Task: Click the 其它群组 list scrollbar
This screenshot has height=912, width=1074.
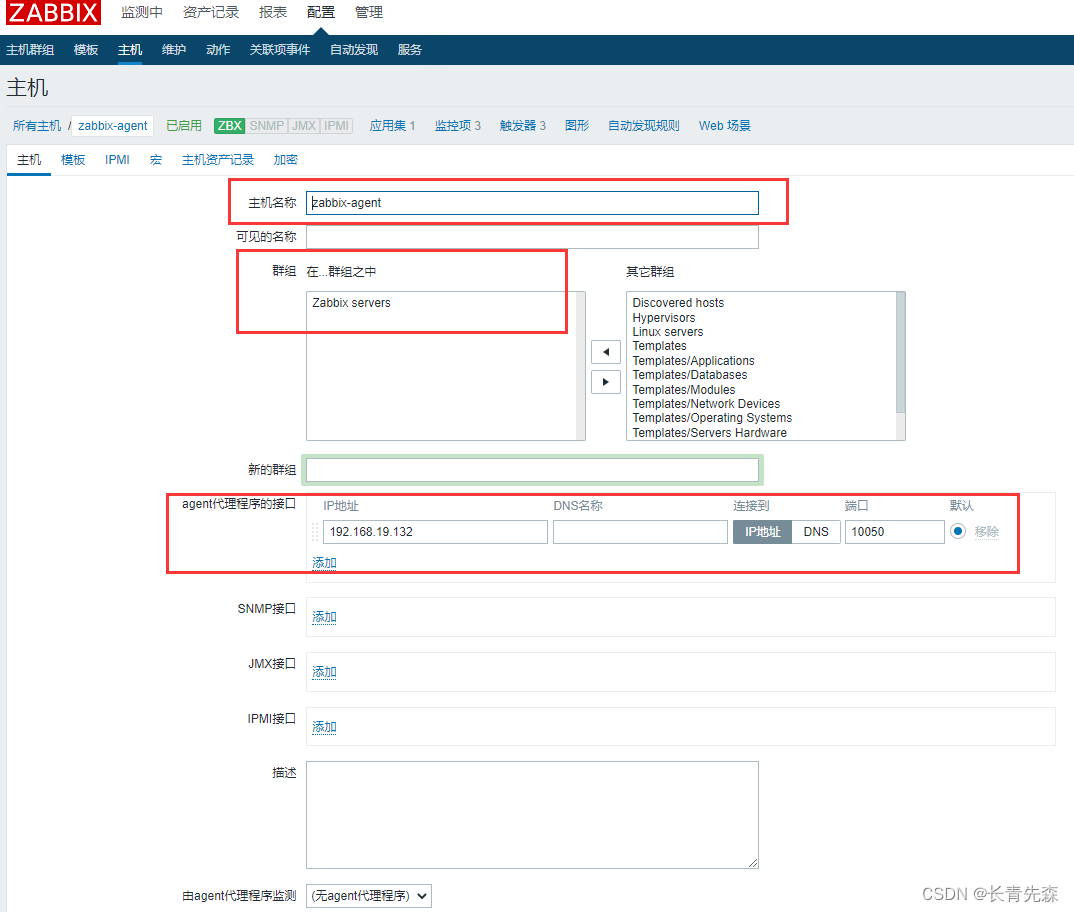Action: tap(901, 353)
